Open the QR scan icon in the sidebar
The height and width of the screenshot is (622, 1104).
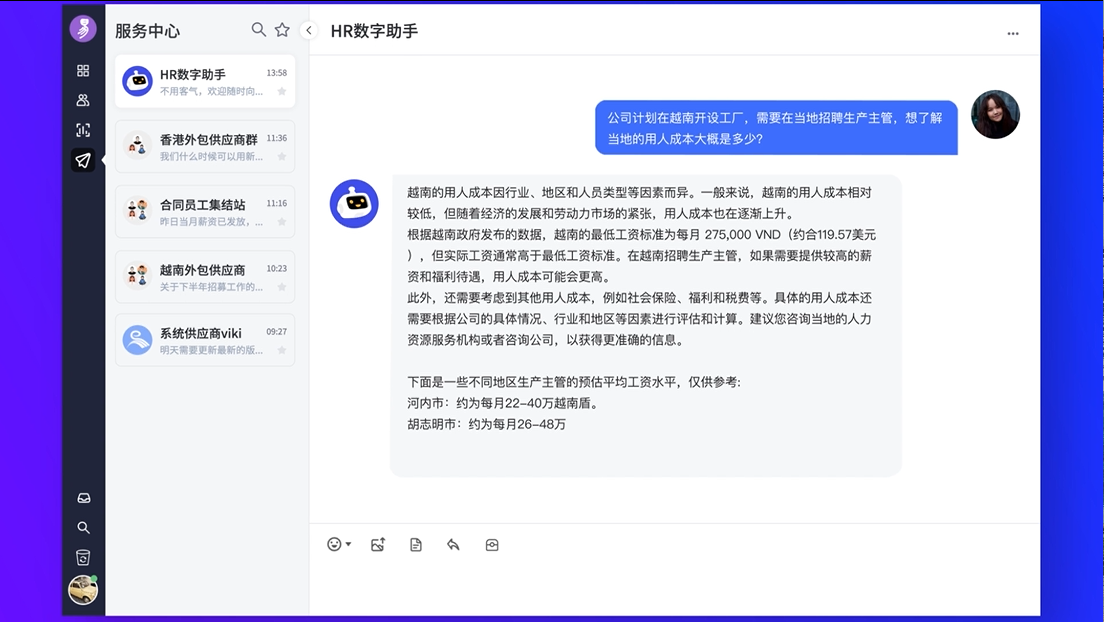pyautogui.click(x=84, y=130)
